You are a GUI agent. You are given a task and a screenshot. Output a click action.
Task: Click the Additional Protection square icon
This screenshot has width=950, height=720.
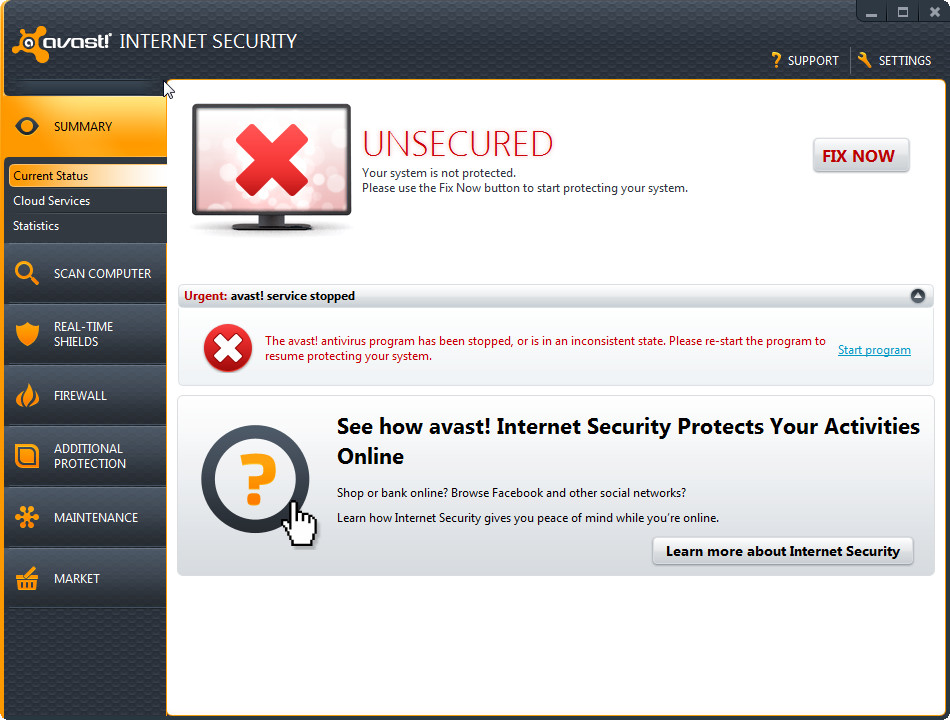pyautogui.click(x=28, y=456)
